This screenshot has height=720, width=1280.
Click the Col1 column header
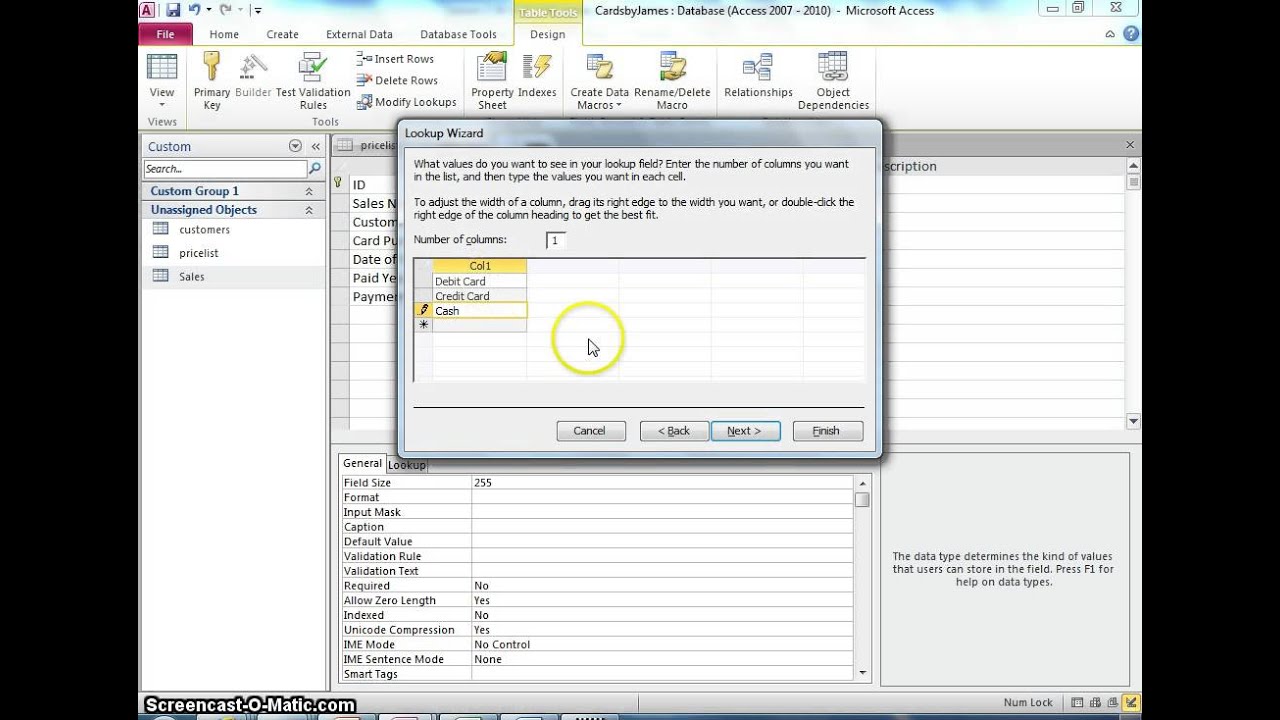(x=480, y=266)
